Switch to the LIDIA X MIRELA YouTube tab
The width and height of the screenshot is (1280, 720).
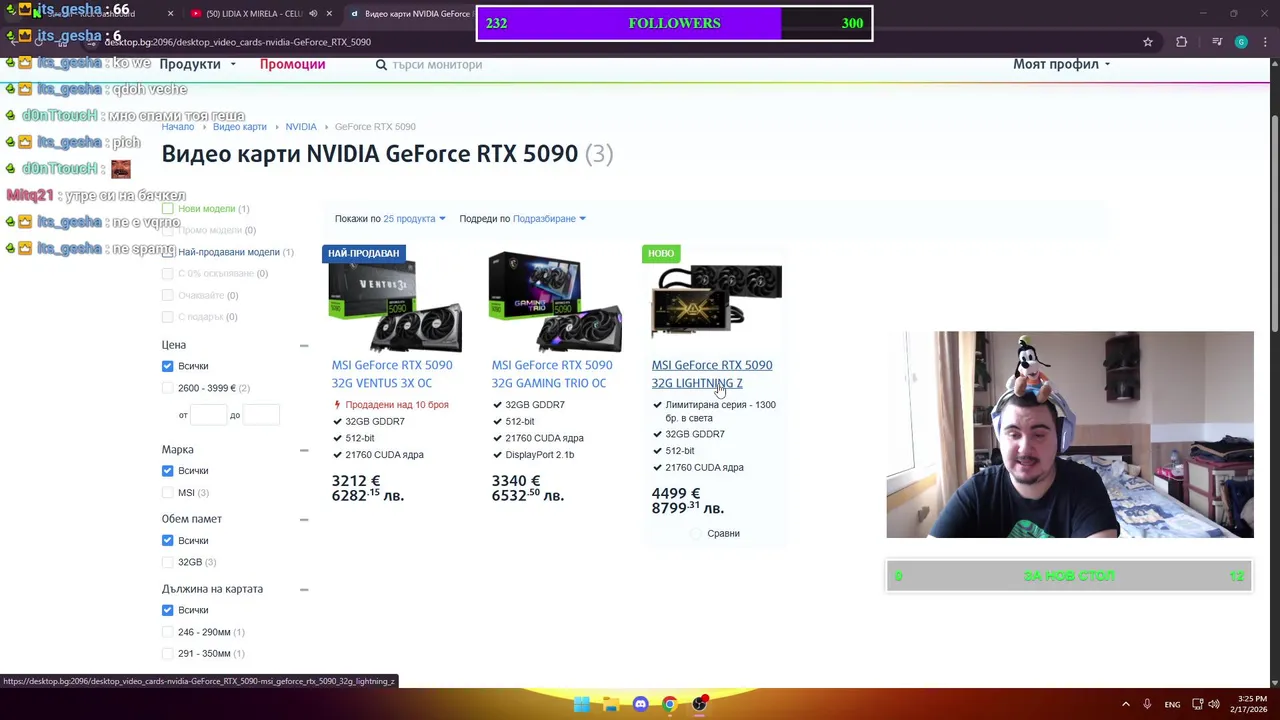[x=254, y=14]
